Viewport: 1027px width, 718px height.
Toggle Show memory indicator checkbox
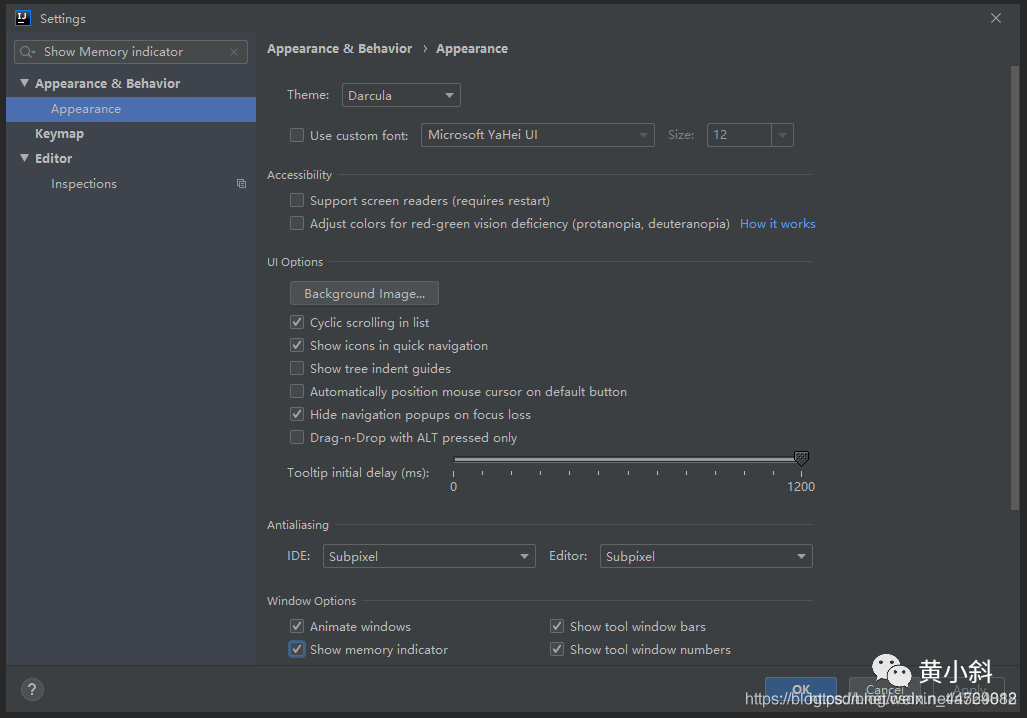297,649
